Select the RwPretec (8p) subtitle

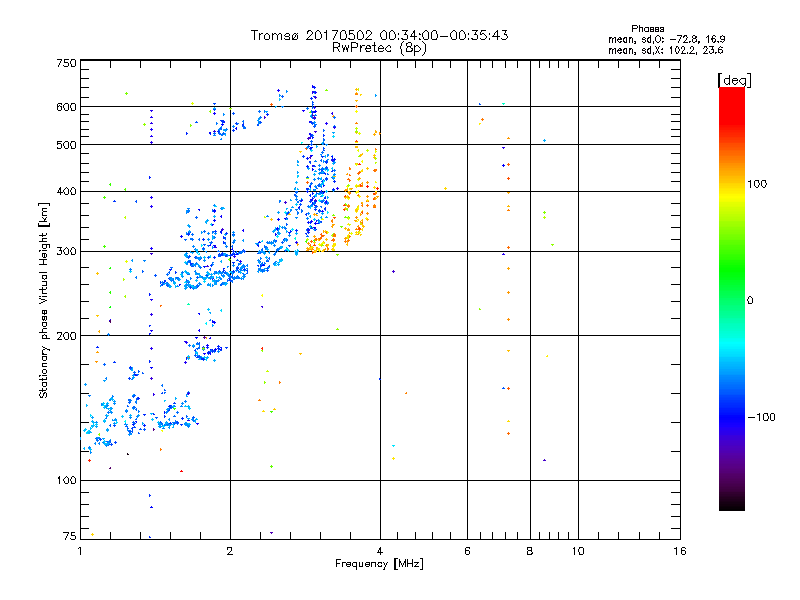[379, 48]
